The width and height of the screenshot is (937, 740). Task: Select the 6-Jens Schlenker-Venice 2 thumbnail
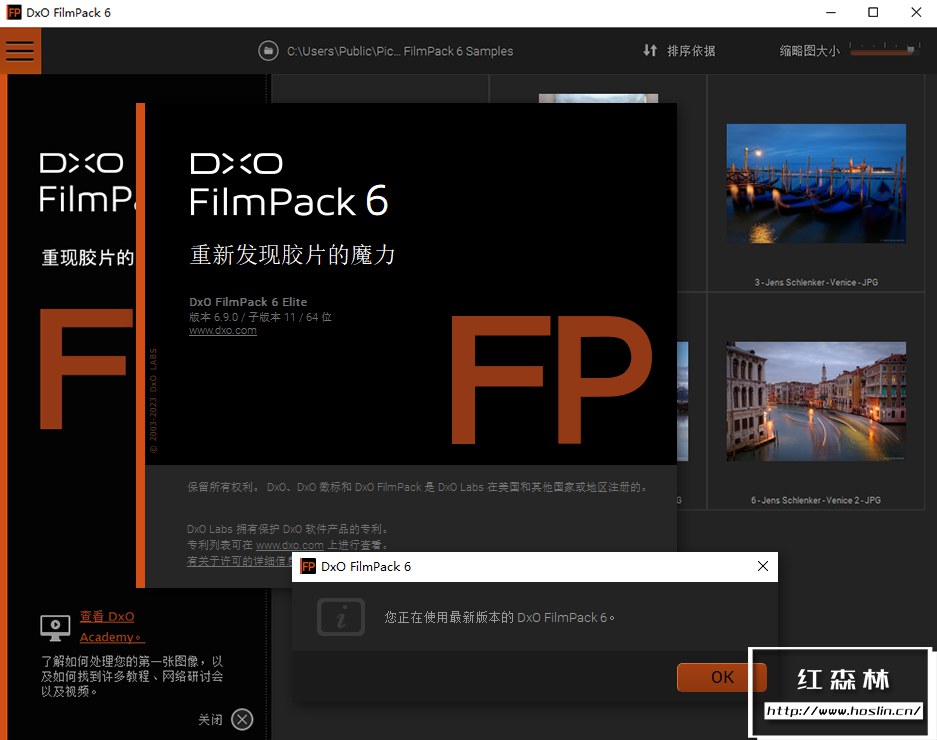(x=816, y=401)
